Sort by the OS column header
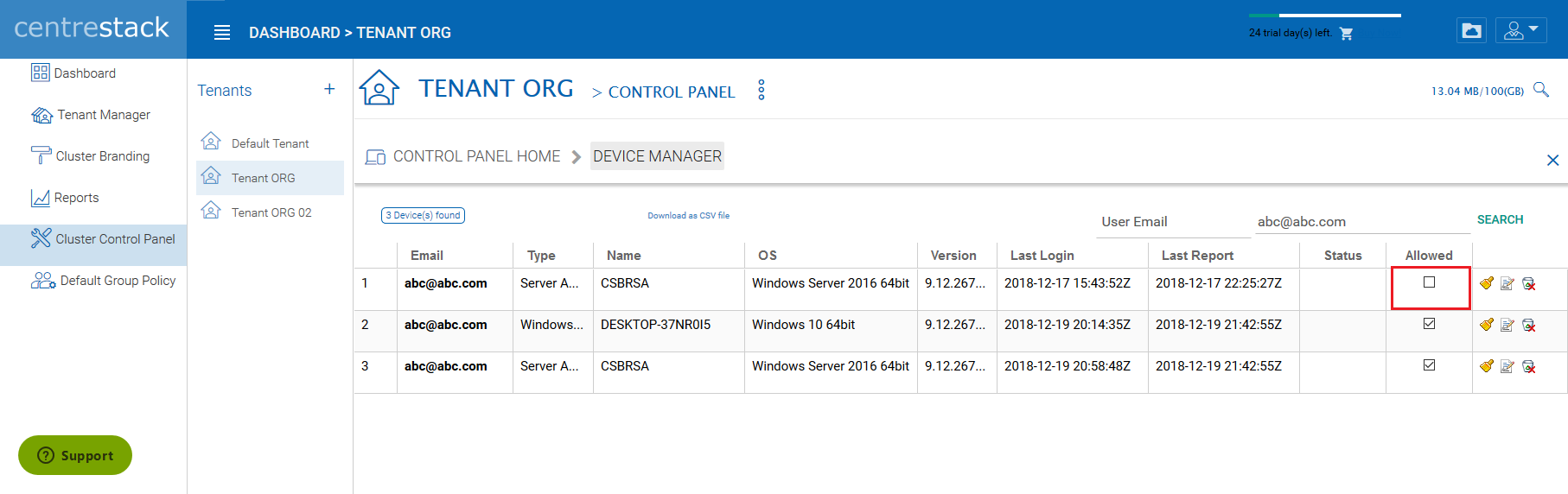This screenshot has width=1568, height=494. coord(768,256)
